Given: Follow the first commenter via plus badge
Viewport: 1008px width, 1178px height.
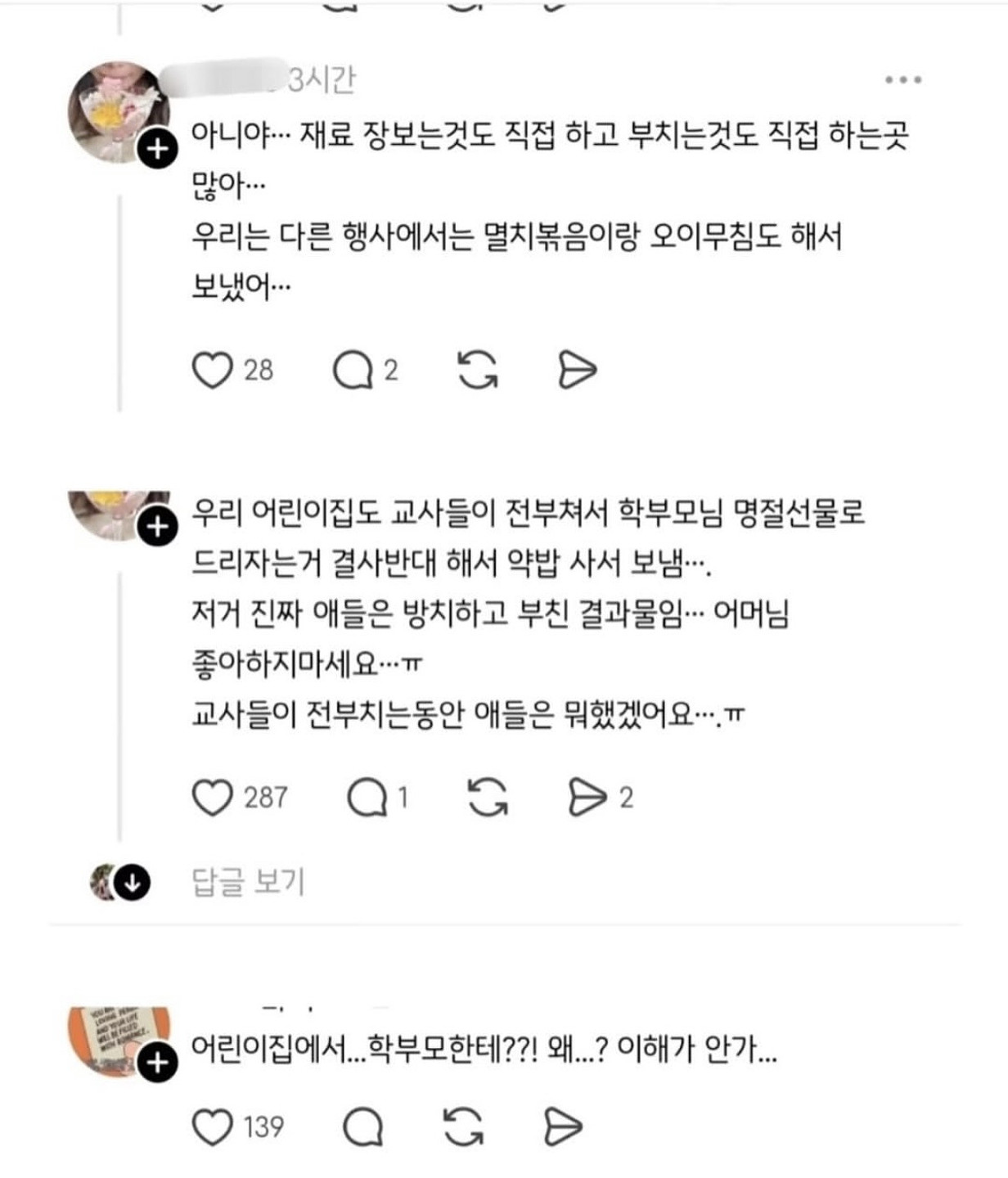Looking at the screenshot, I should point(157,149).
